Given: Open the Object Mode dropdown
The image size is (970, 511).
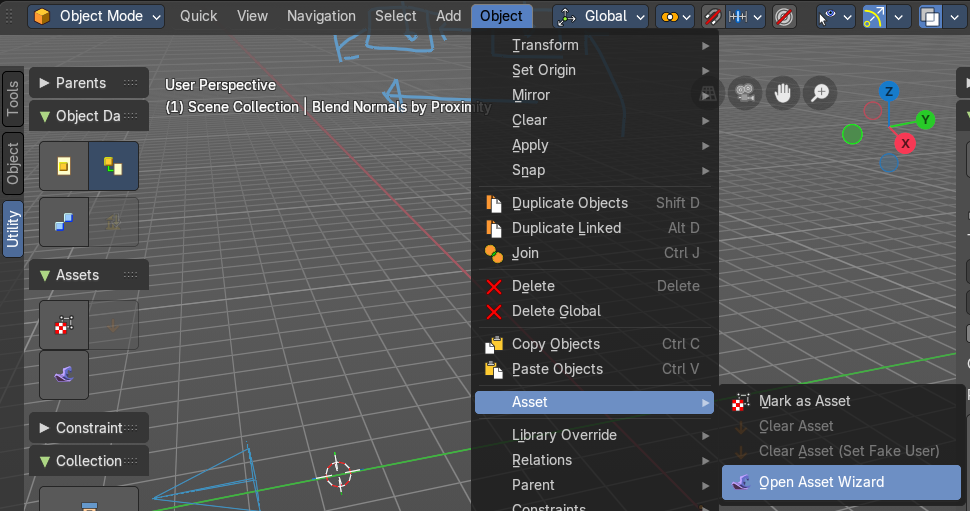Looking at the screenshot, I should (96, 16).
